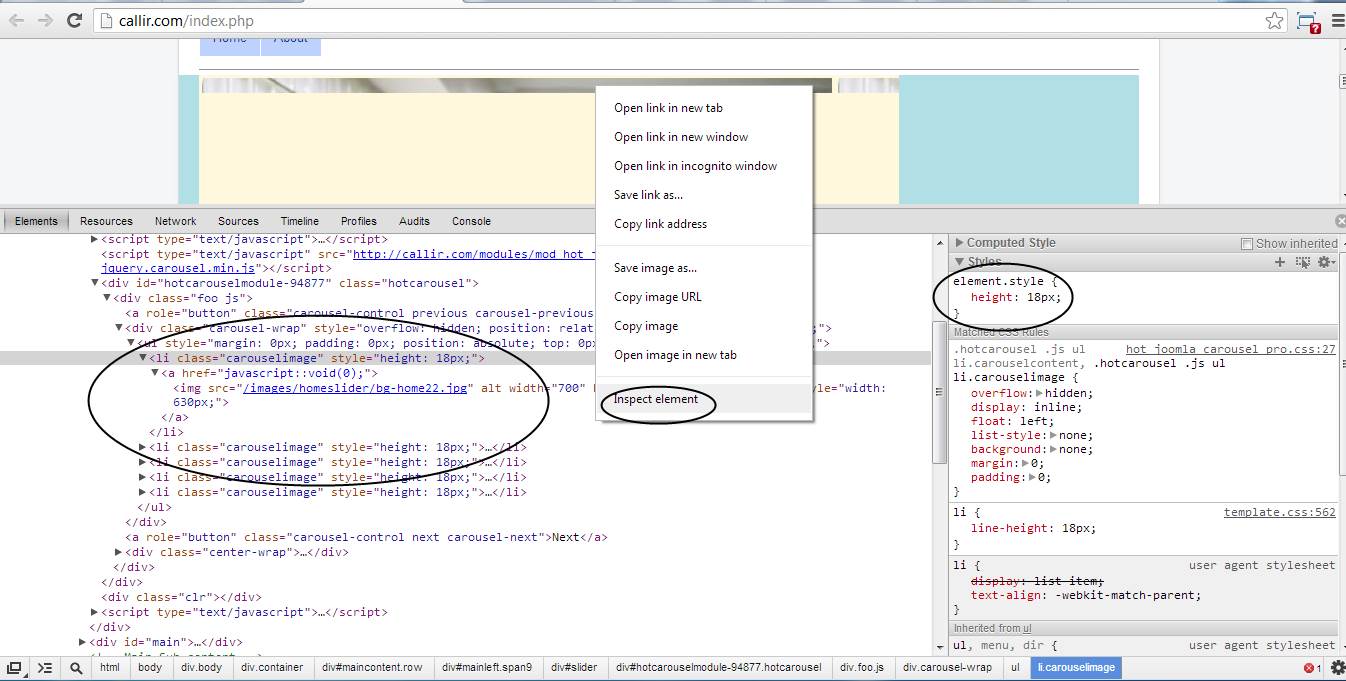Screen dimensions: 1346x681
Task: Go back with the browser Back arrow
Action: (x=16, y=20)
